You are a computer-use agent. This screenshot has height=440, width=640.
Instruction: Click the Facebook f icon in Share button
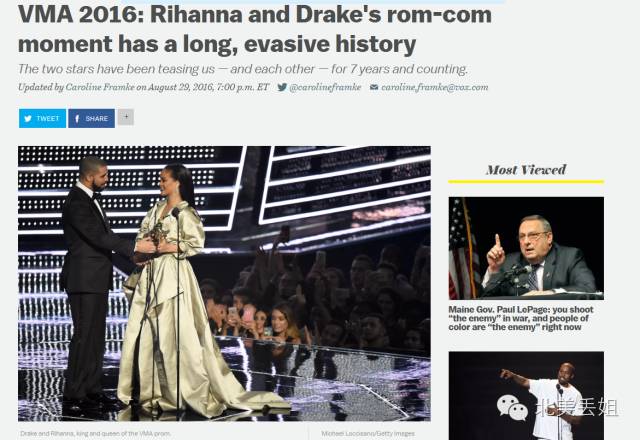tap(77, 119)
